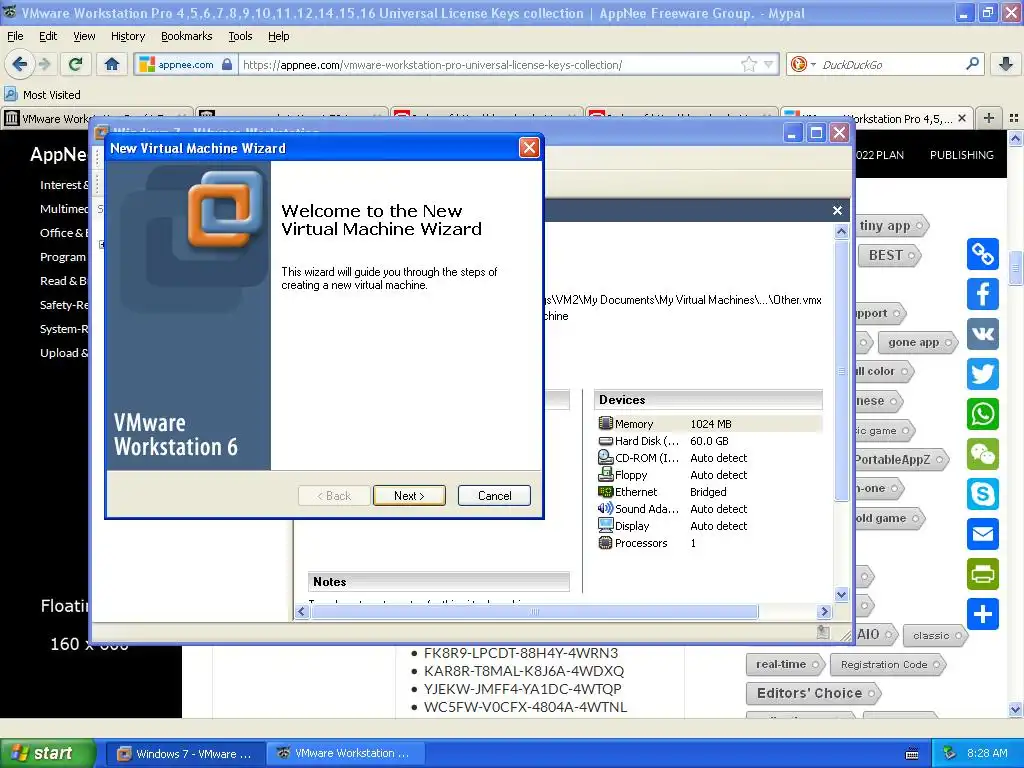This screenshot has width=1024, height=768.
Task: Click the classic tag
Action: pos(935,635)
